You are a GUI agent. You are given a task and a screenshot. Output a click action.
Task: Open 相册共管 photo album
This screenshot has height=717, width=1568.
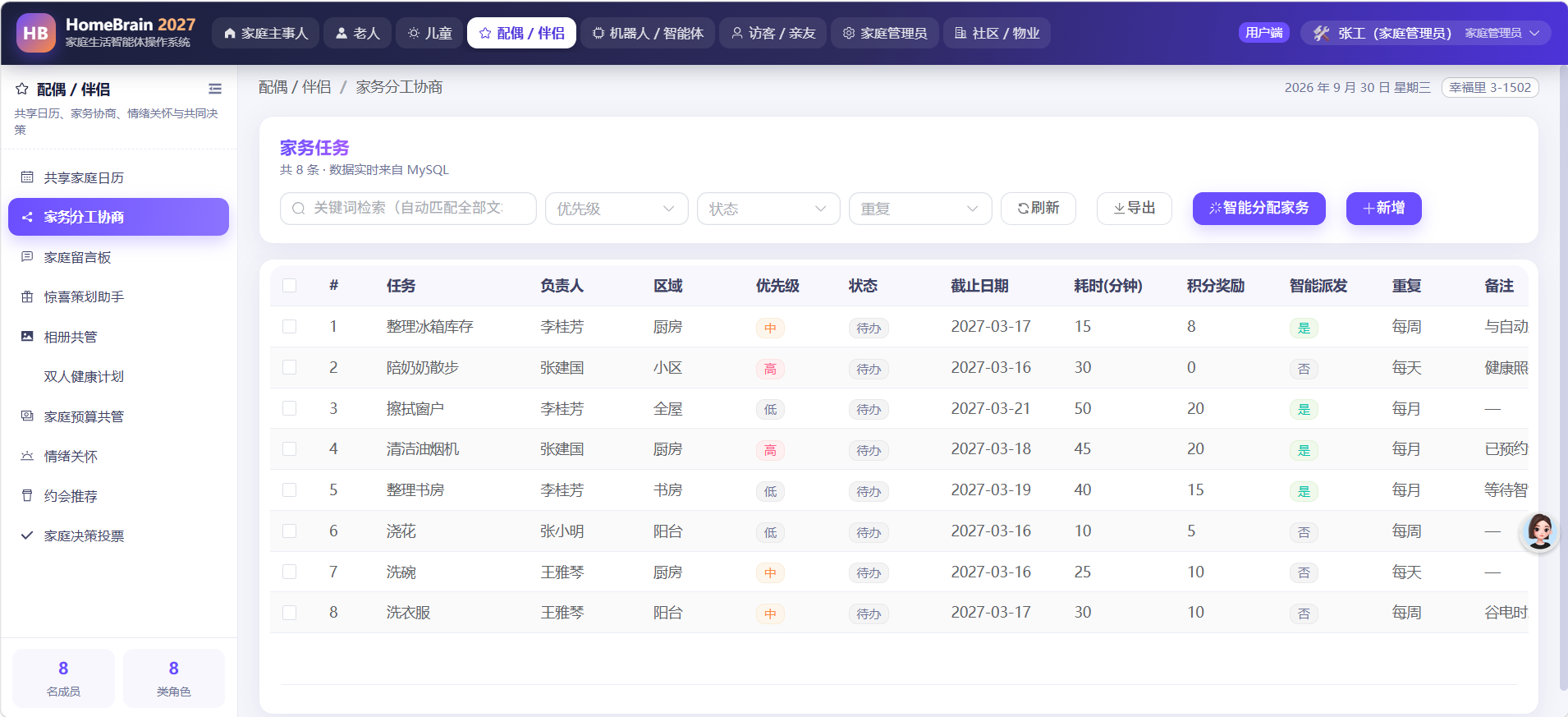118,337
